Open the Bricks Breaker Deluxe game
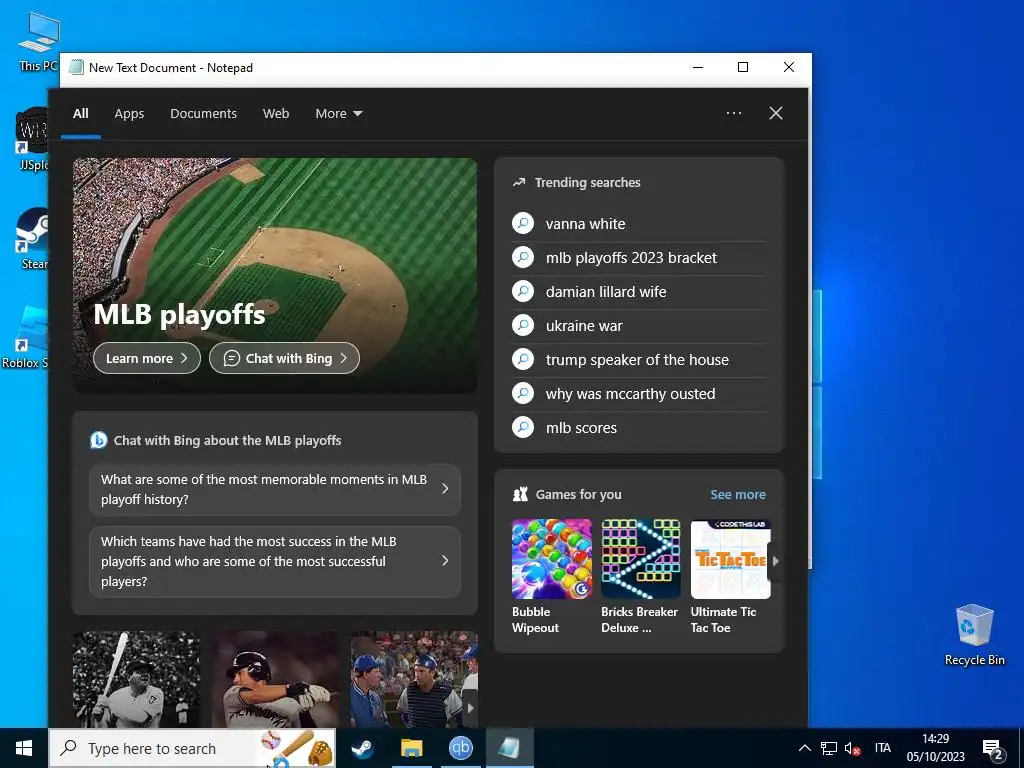This screenshot has width=1024, height=768. point(641,577)
